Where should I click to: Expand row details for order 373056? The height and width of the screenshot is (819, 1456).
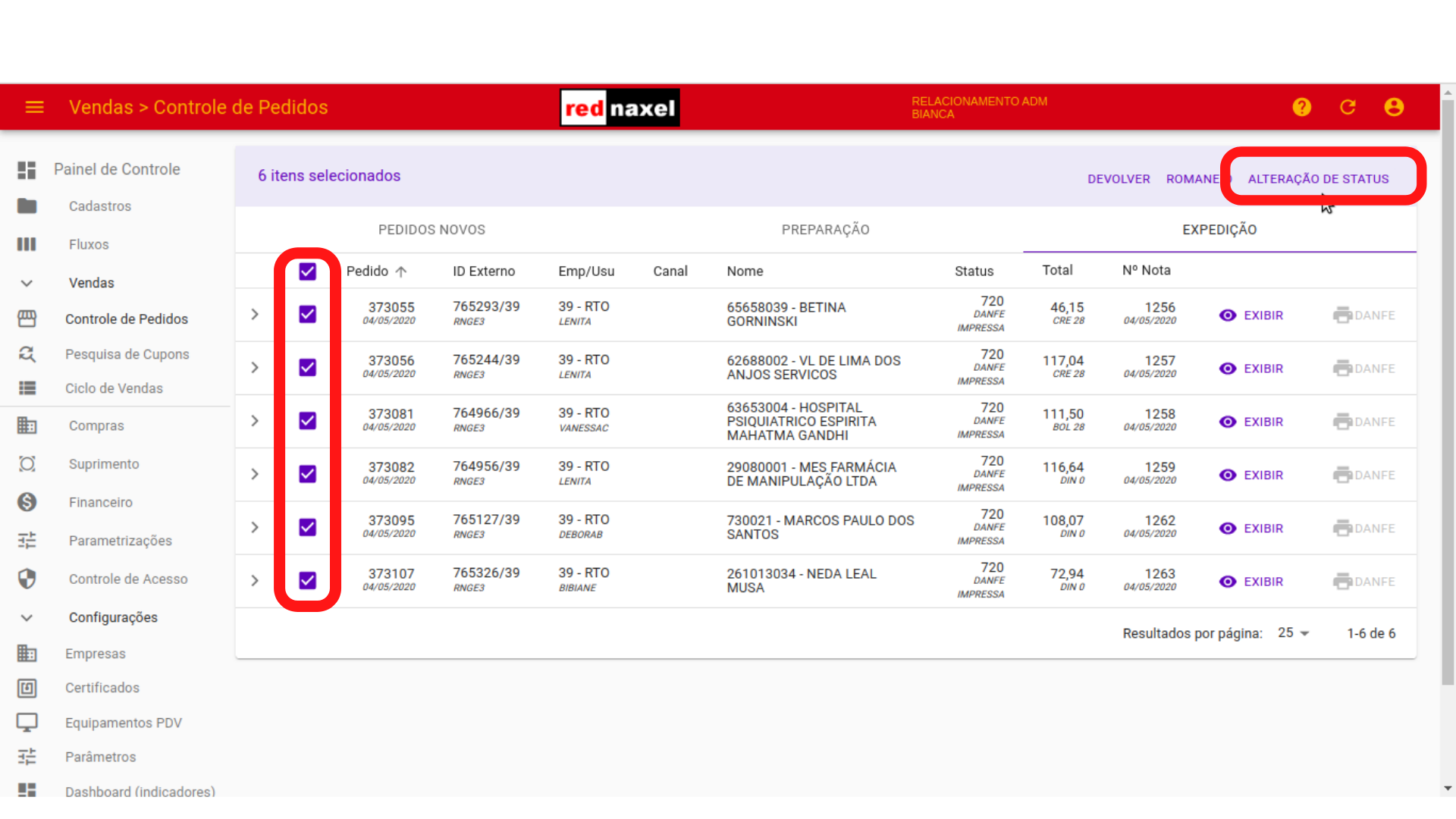tap(255, 368)
